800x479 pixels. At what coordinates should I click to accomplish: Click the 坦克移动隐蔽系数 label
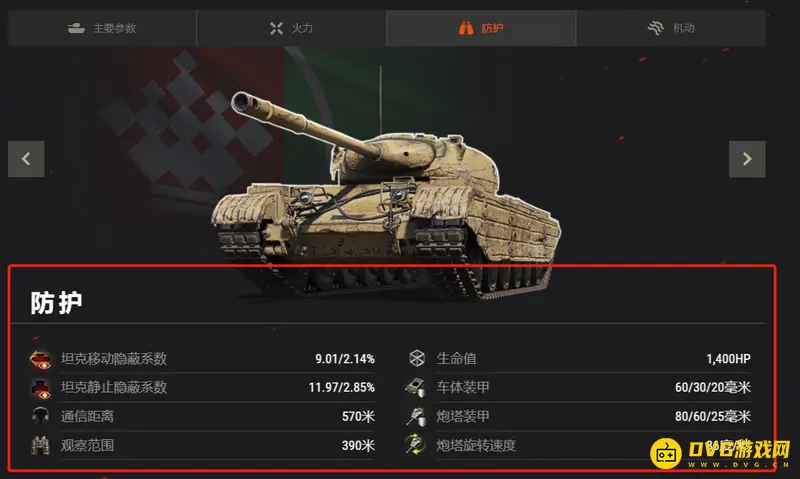click(x=114, y=359)
